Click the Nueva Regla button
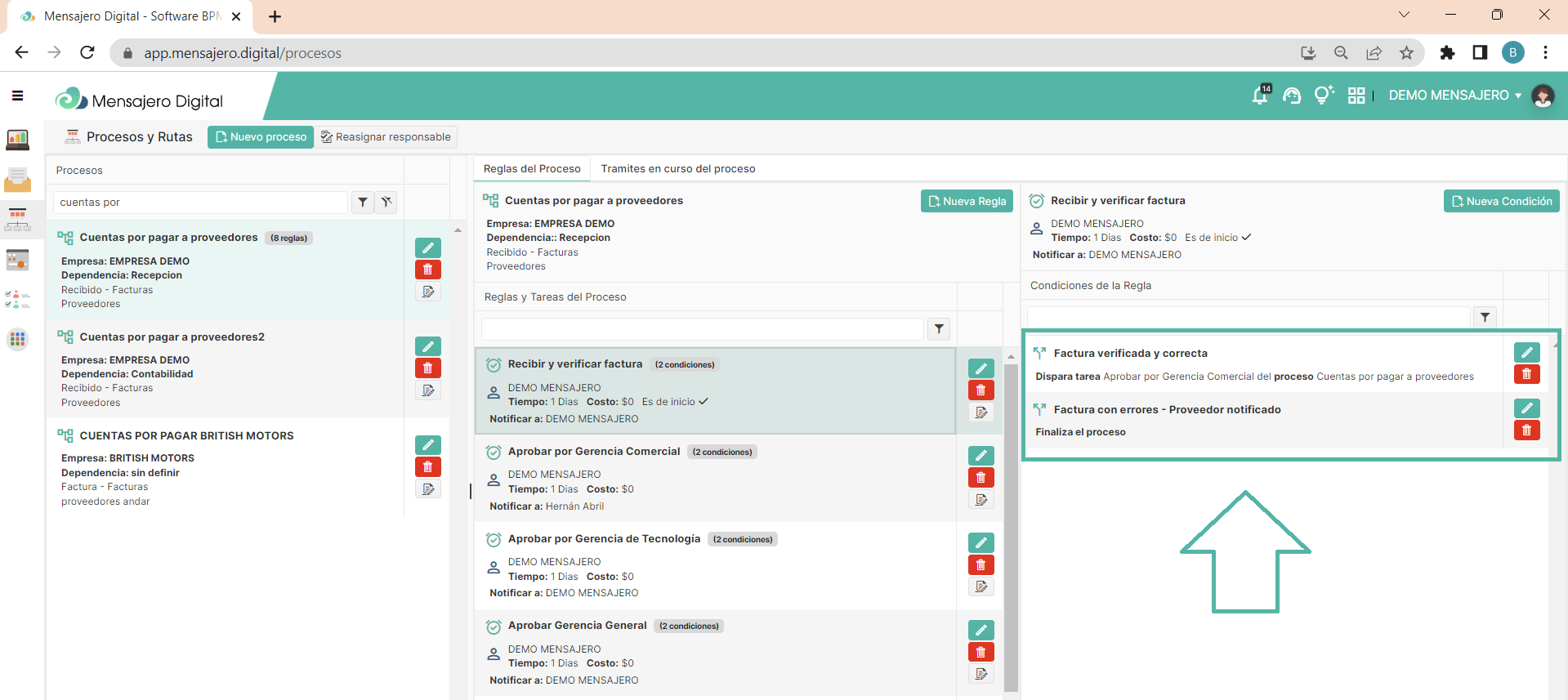 (967, 201)
